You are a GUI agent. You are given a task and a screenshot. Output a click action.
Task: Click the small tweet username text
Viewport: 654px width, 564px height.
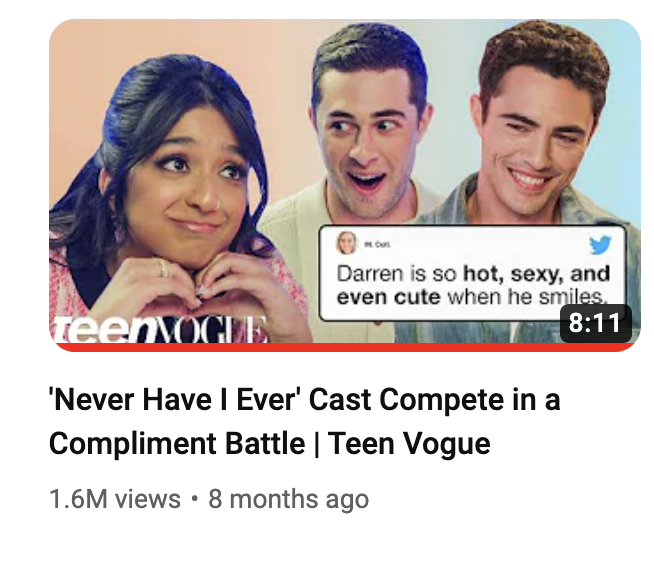[377, 244]
